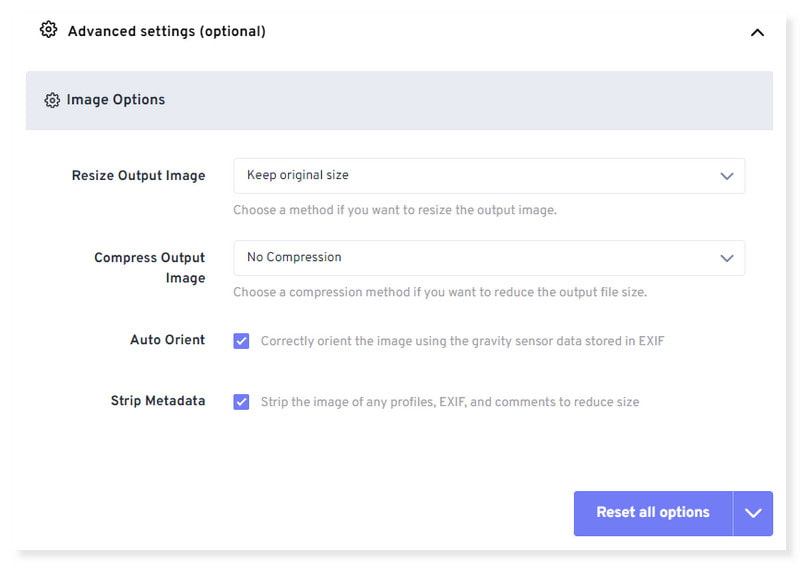Click the Compress Output Image label
Viewport: 800px width, 564px height.
150,268
